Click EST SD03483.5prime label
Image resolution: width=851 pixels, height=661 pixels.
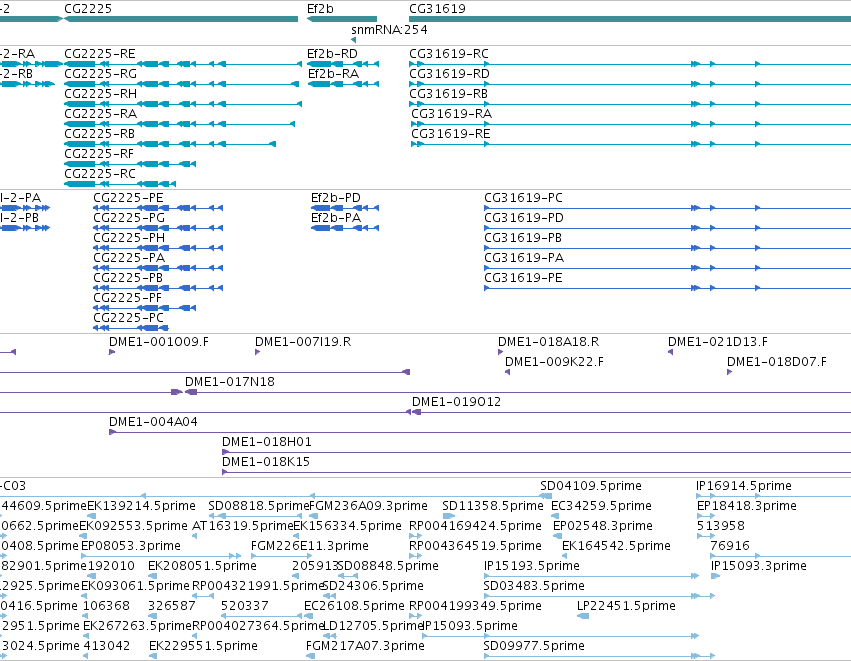pos(534,587)
